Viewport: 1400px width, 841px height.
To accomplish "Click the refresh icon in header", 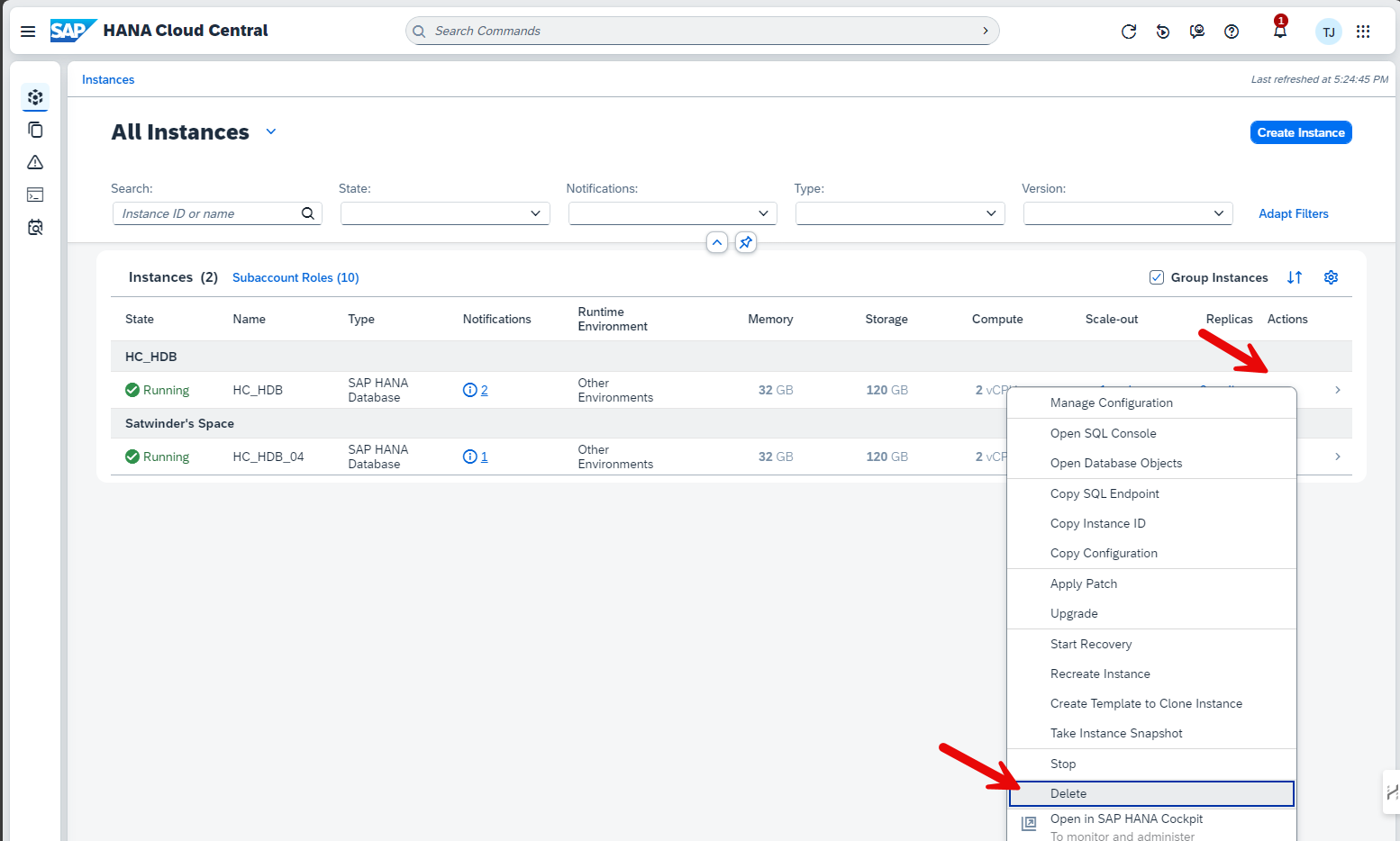I will [x=1128, y=32].
